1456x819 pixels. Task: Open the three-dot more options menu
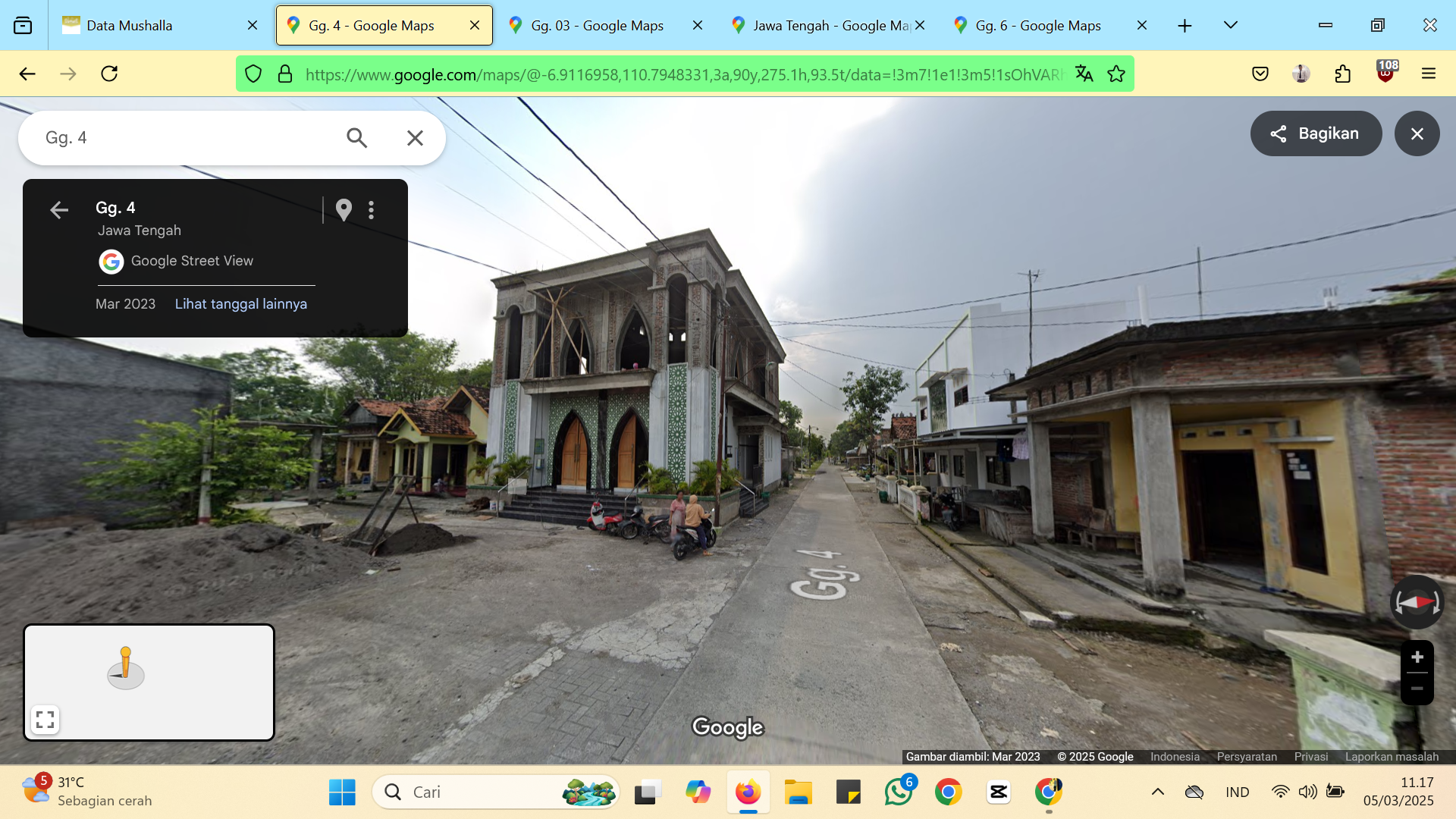click(x=371, y=210)
